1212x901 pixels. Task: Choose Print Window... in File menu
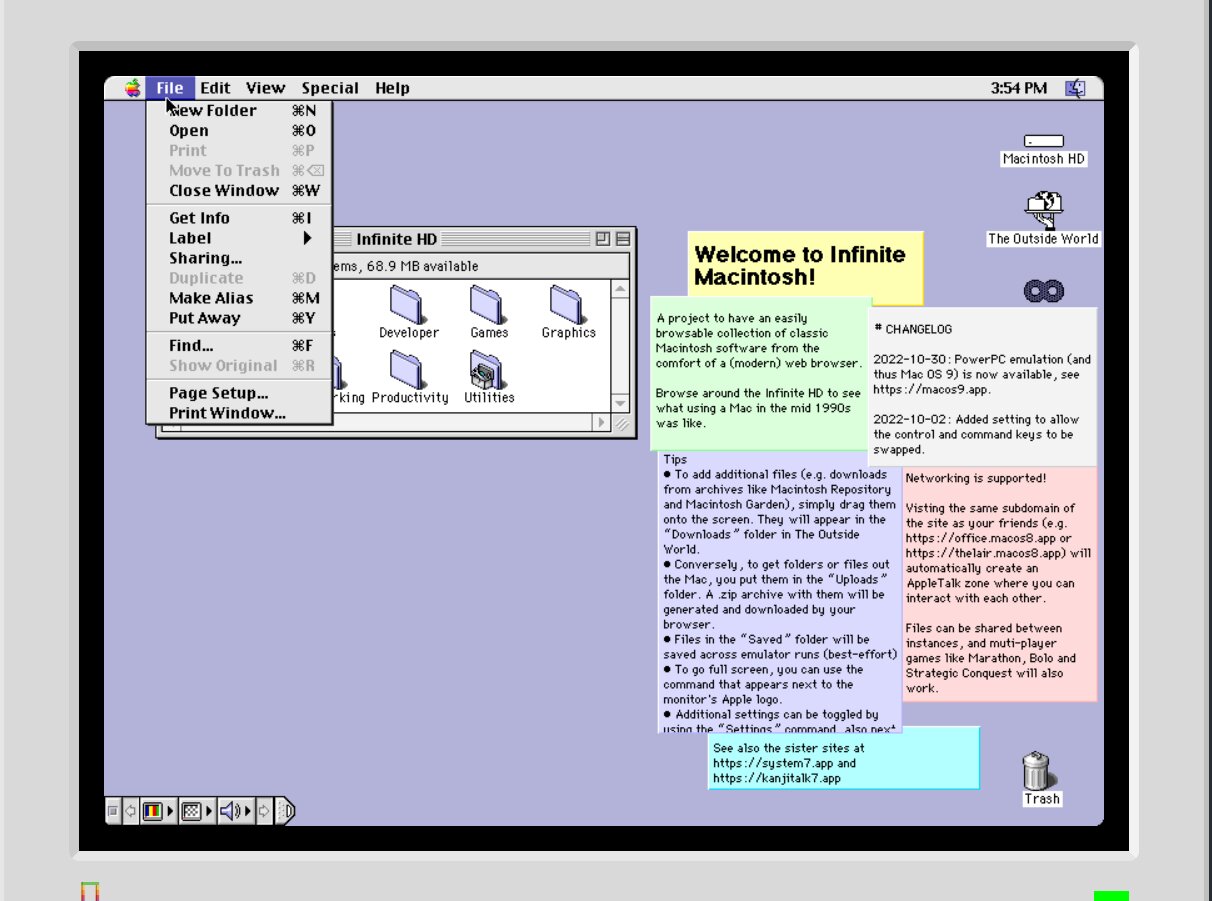[239, 413]
